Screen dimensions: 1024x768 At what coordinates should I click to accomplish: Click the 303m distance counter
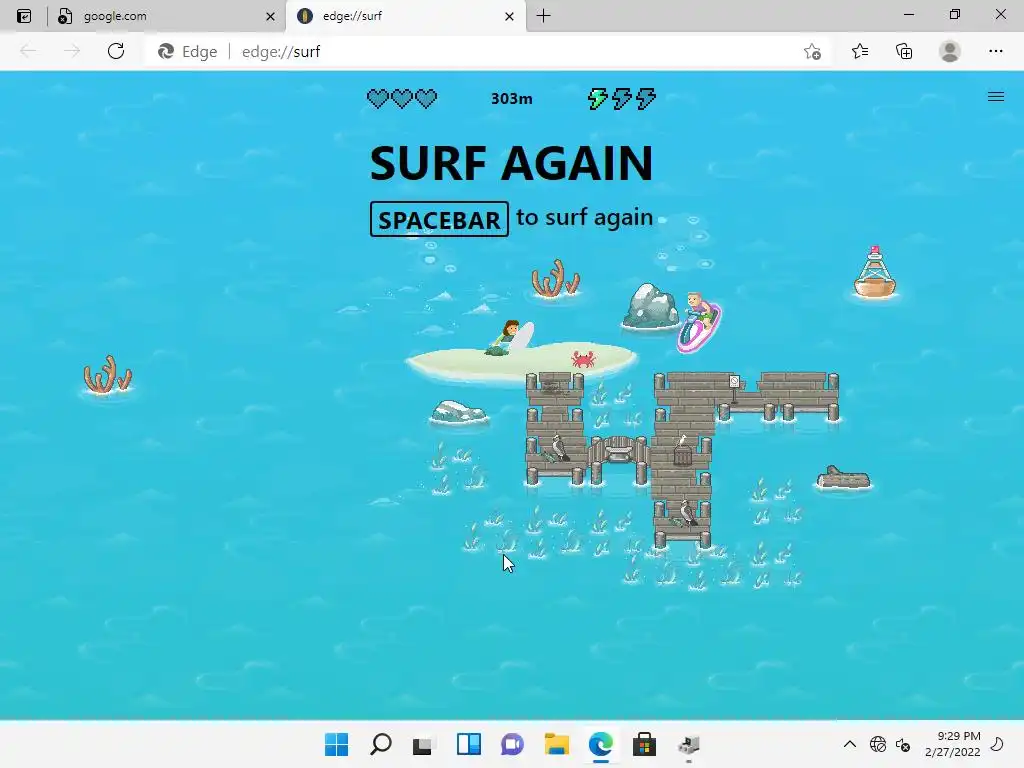(x=511, y=99)
